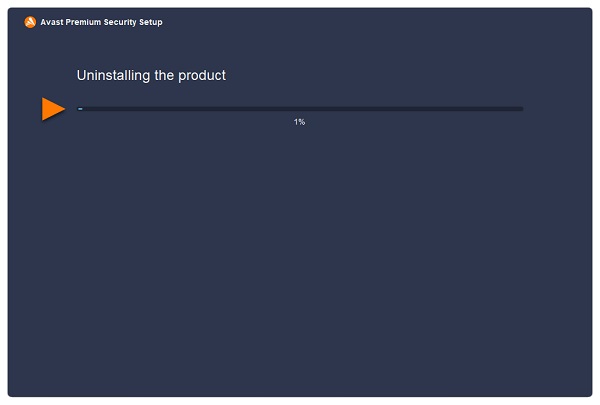Click the 1% progress label

(x=299, y=122)
